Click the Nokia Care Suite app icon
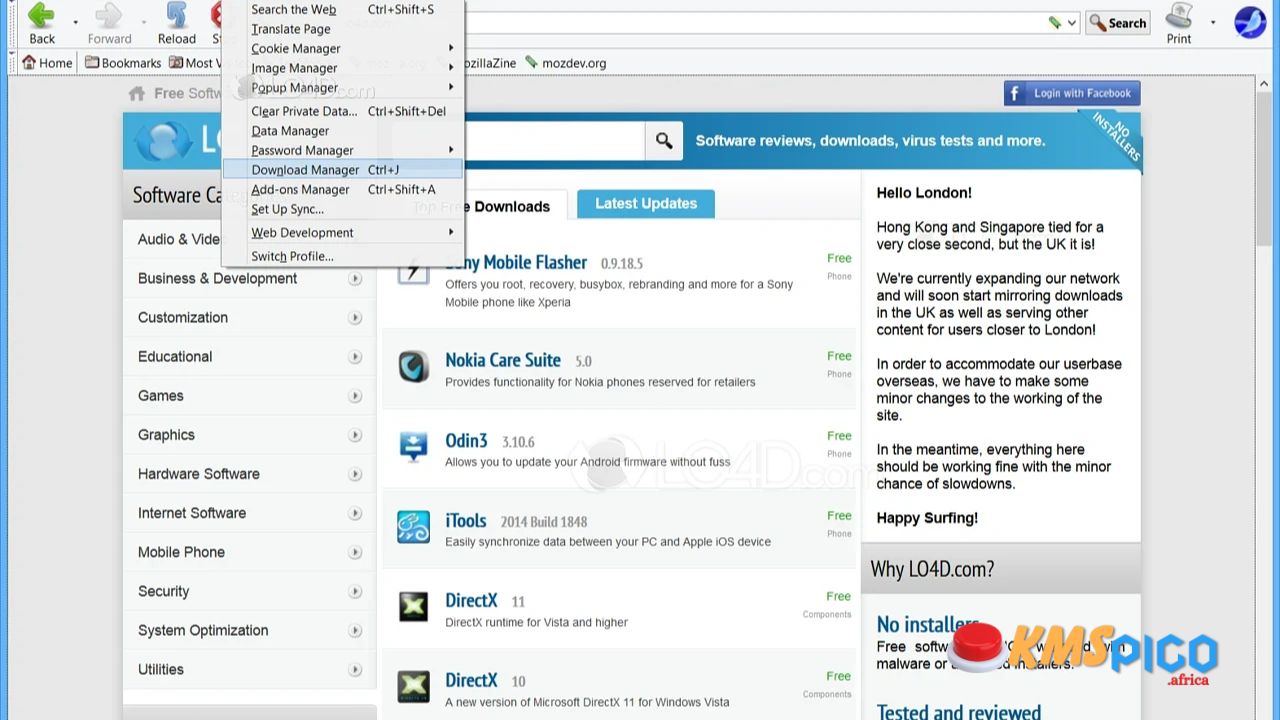Screen dimensions: 1280x720 pos(413,366)
